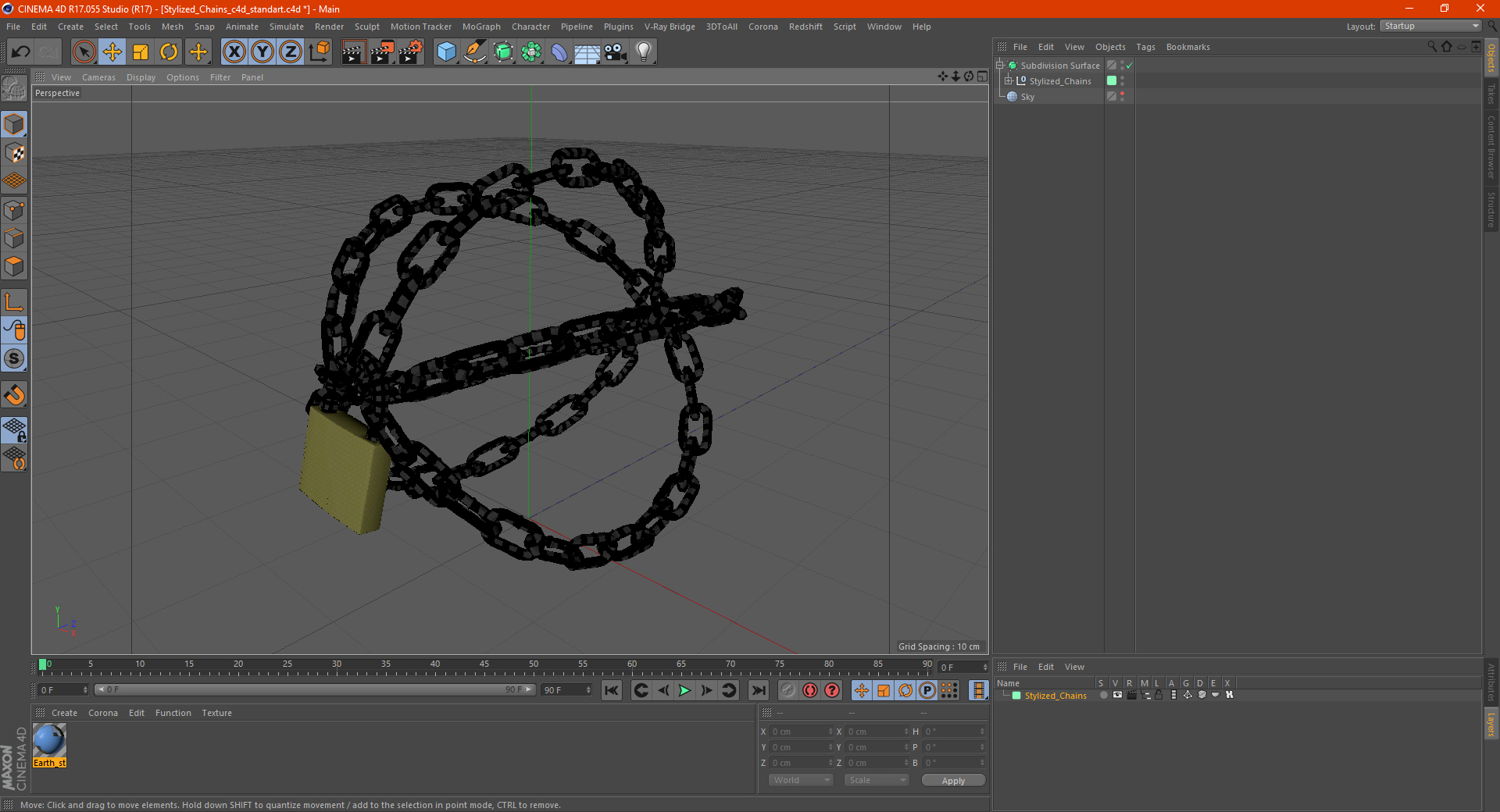Open the World coordinate dropdown
Viewport: 1500px width, 812px height.
point(801,780)
